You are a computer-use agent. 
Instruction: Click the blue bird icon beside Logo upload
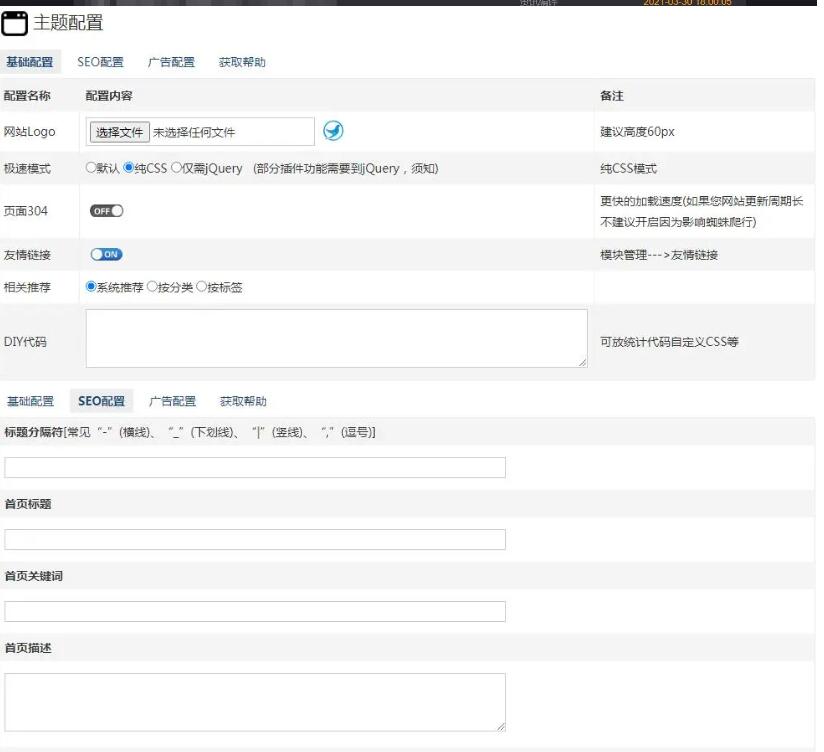(x=333, y=131)
